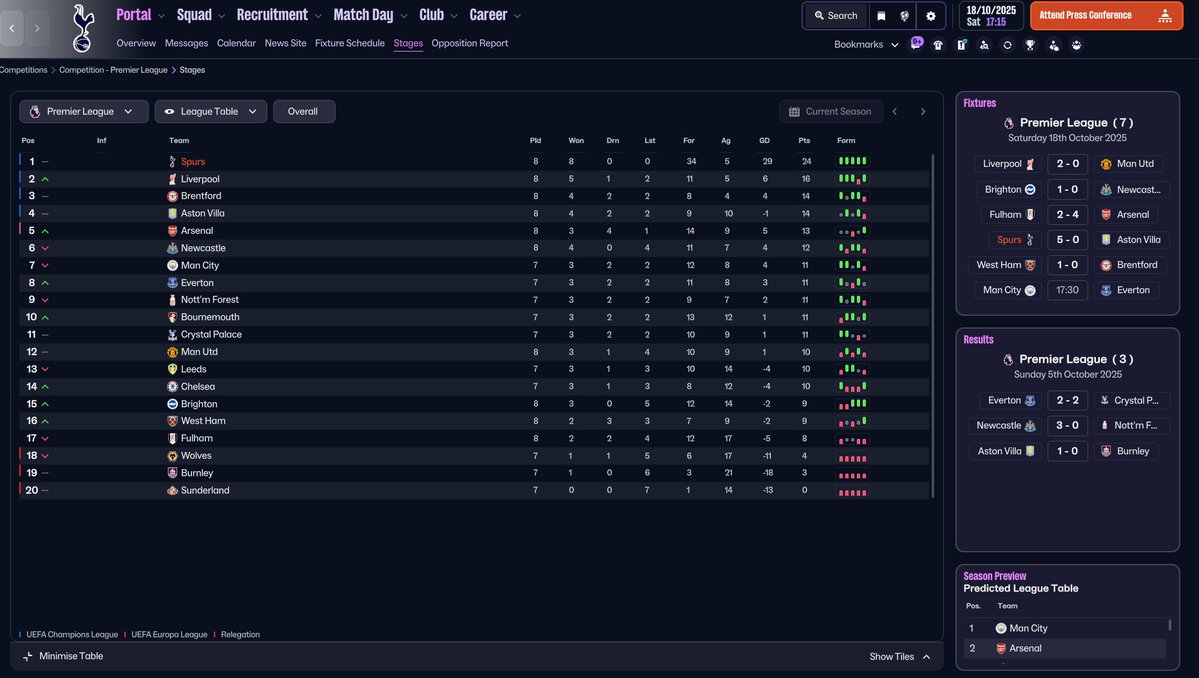Sort the table by the GD column header
Screen dimensions: 1199x678
tap(765, 141)
